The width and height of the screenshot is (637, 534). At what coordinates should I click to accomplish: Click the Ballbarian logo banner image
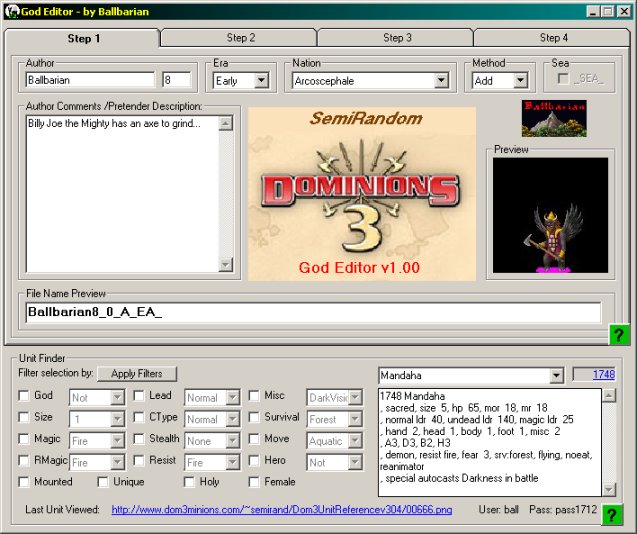(x=554, y=118)
